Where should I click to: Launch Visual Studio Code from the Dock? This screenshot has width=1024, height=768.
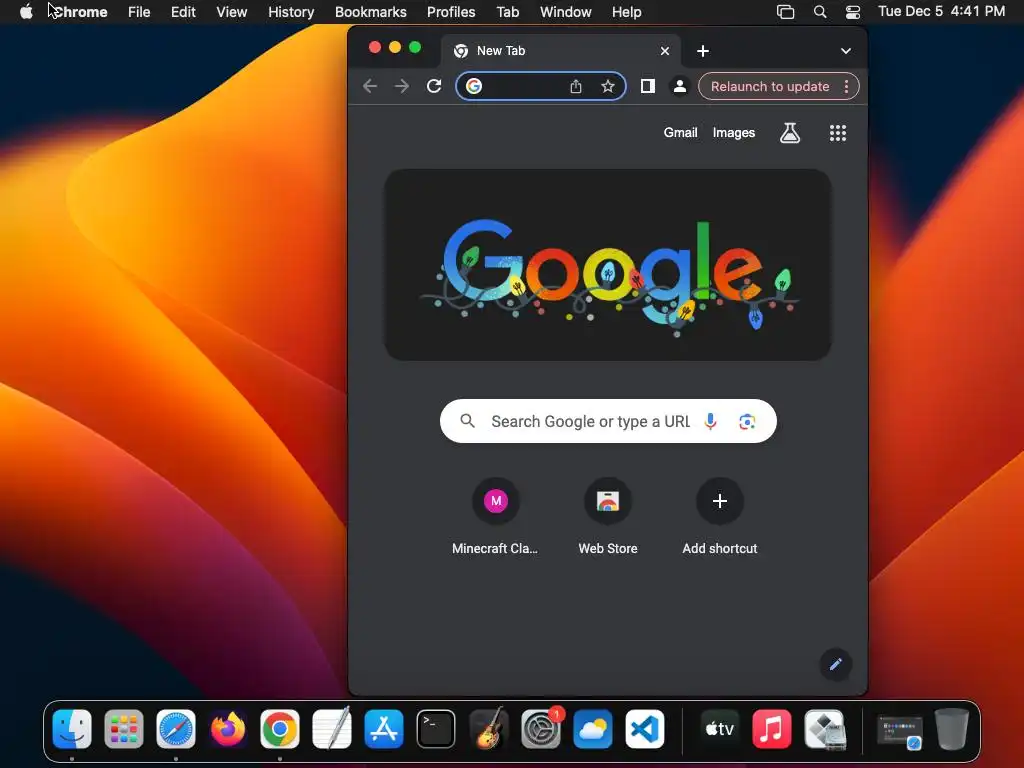coord(645,729)
